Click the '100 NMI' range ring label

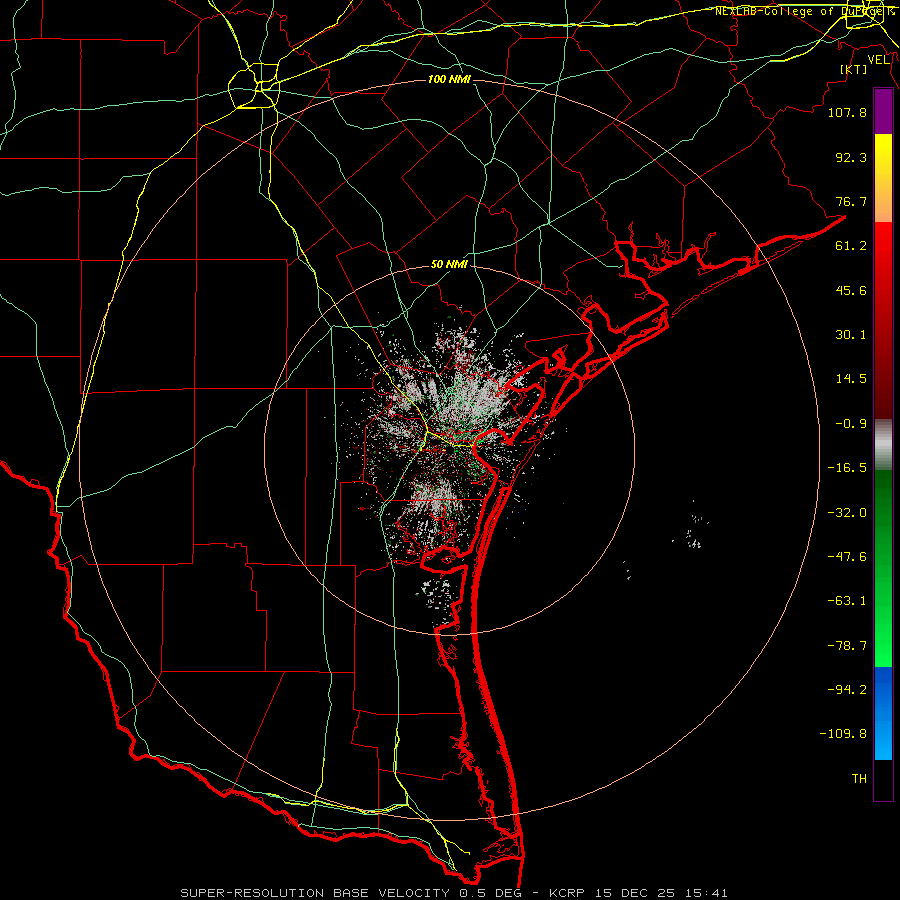pyautogui.click(x=449, y=79)
